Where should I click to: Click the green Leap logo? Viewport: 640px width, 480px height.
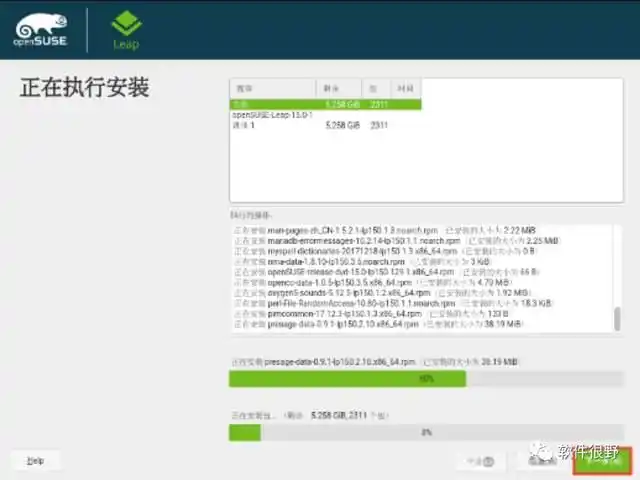tap(127, 29)
